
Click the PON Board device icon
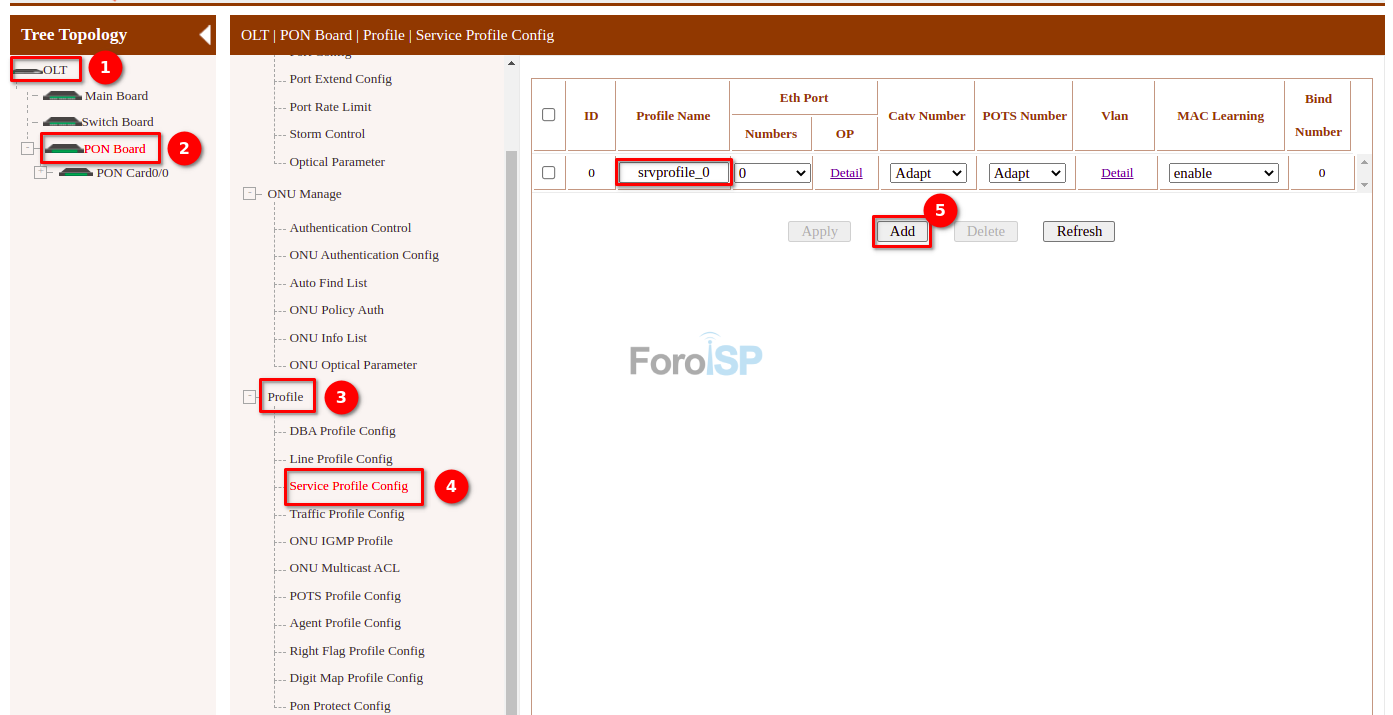click(64, 149)
